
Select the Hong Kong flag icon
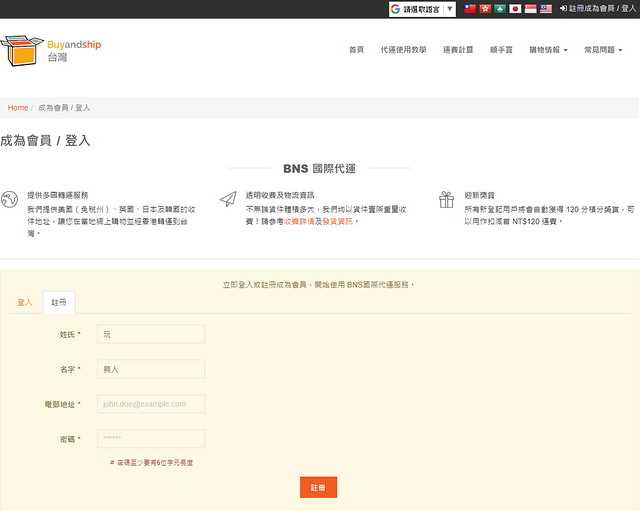coord(485,9)
